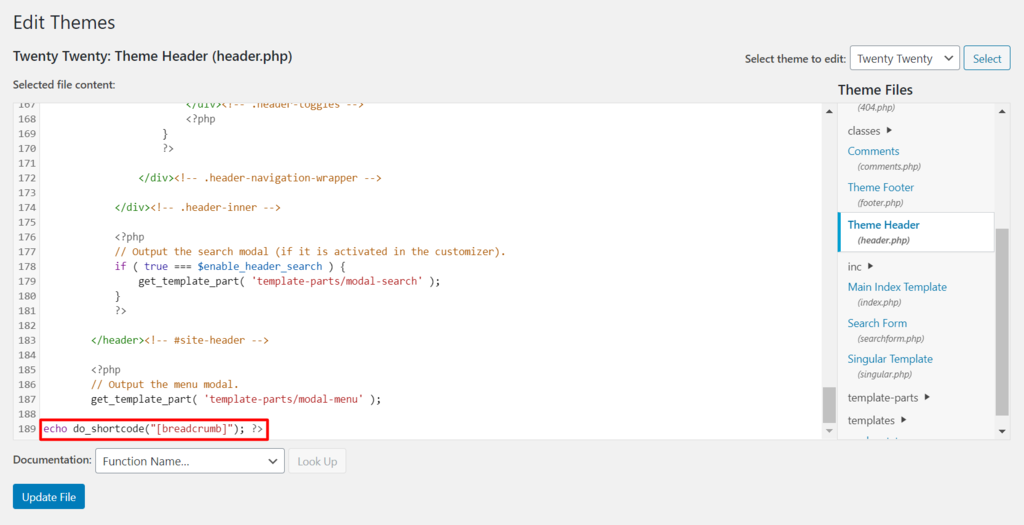
Task: Click the Select theme button
Action: coord(986,59)
